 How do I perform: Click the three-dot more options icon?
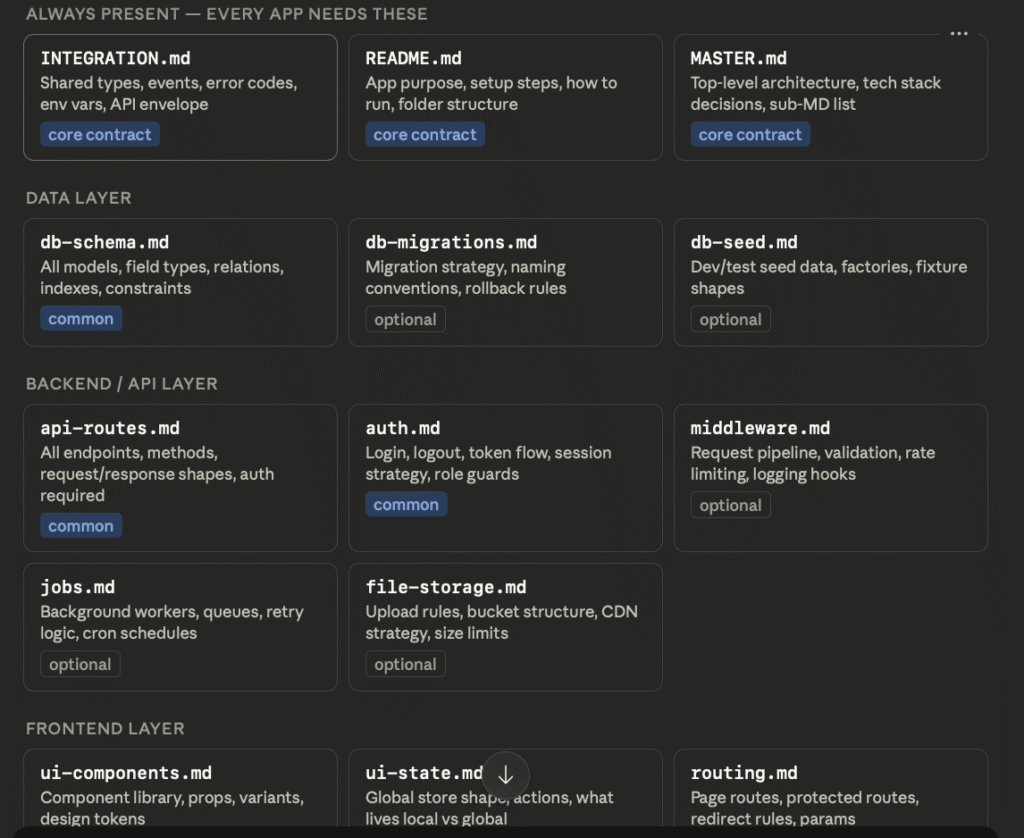(x=959, y=33)
